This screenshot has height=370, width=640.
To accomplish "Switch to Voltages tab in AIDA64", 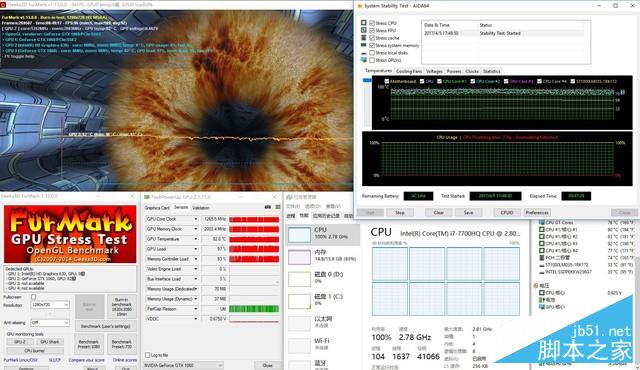I will 434,71.
